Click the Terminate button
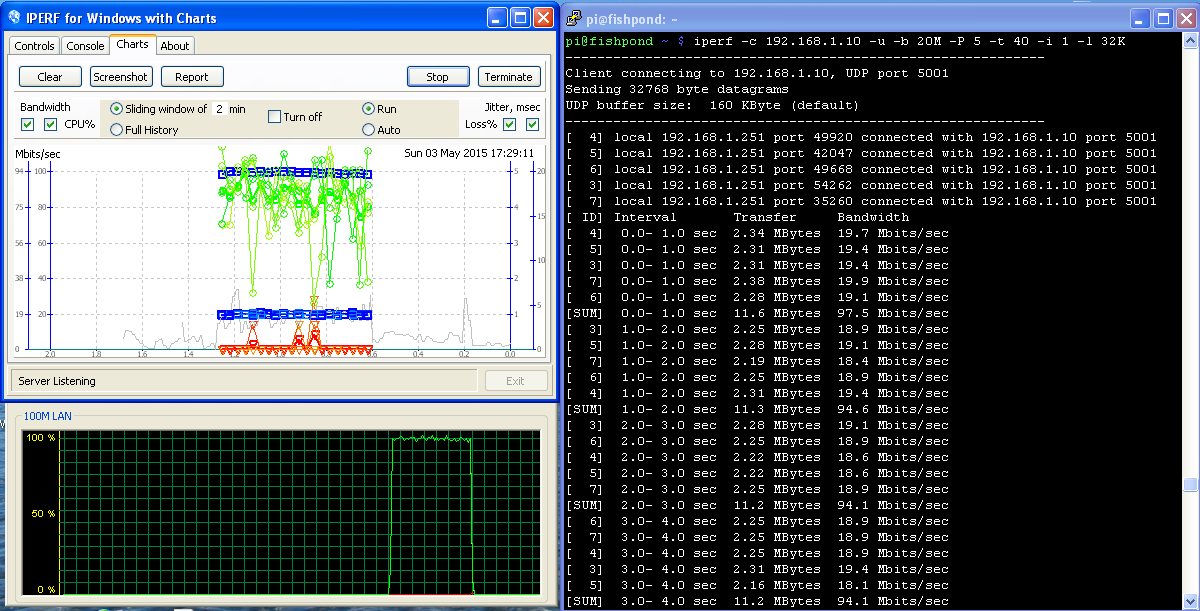Screen dimensions: 1200x611 coord(509,77)
